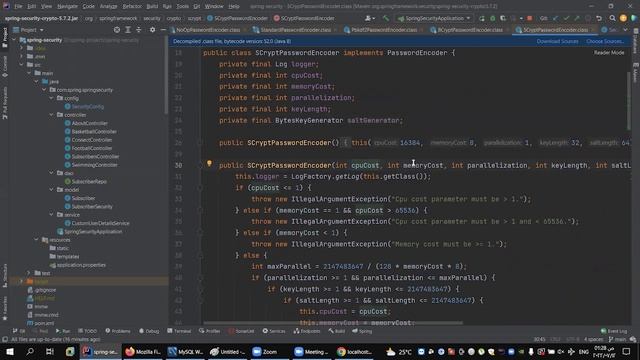This screenshot has height=360, width=640.
Task: Open the Profiler tool window
Action: tap(210, 331)
